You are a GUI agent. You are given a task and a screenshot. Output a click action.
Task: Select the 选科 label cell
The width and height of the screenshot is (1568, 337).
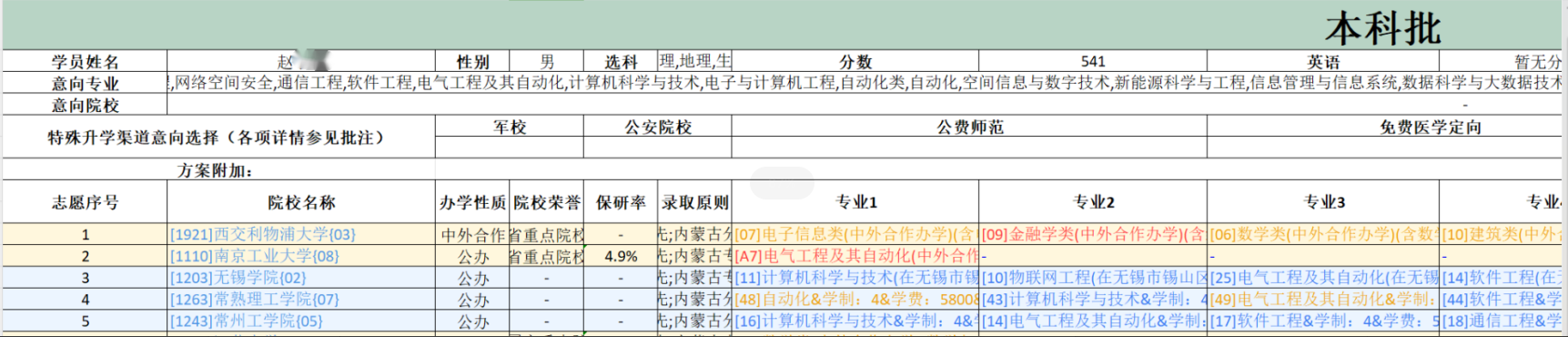621,61
